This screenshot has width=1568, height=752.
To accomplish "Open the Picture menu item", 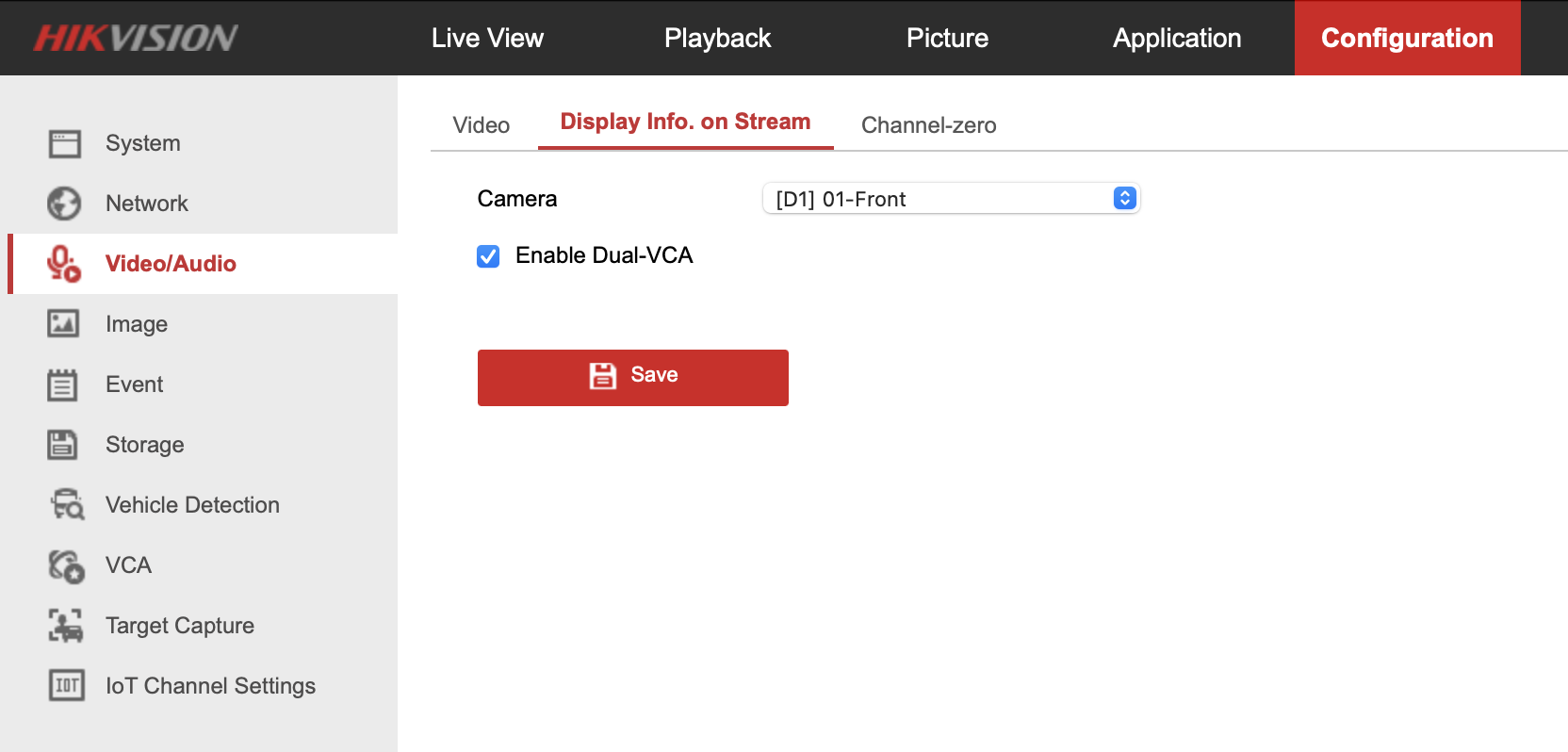I will coord(947,38).
